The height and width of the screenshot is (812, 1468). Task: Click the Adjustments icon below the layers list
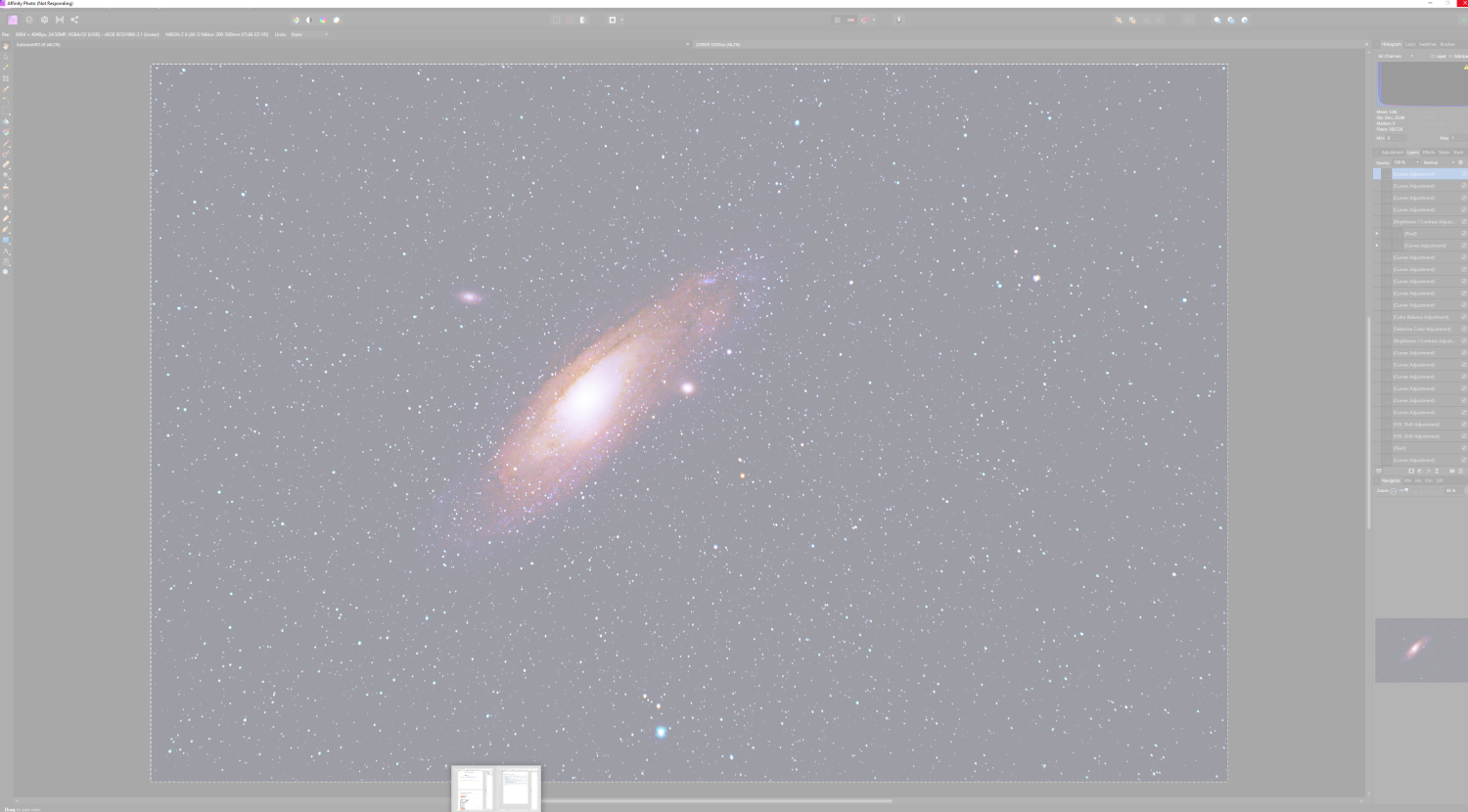pyautogui.click(x=1420, y=472)
